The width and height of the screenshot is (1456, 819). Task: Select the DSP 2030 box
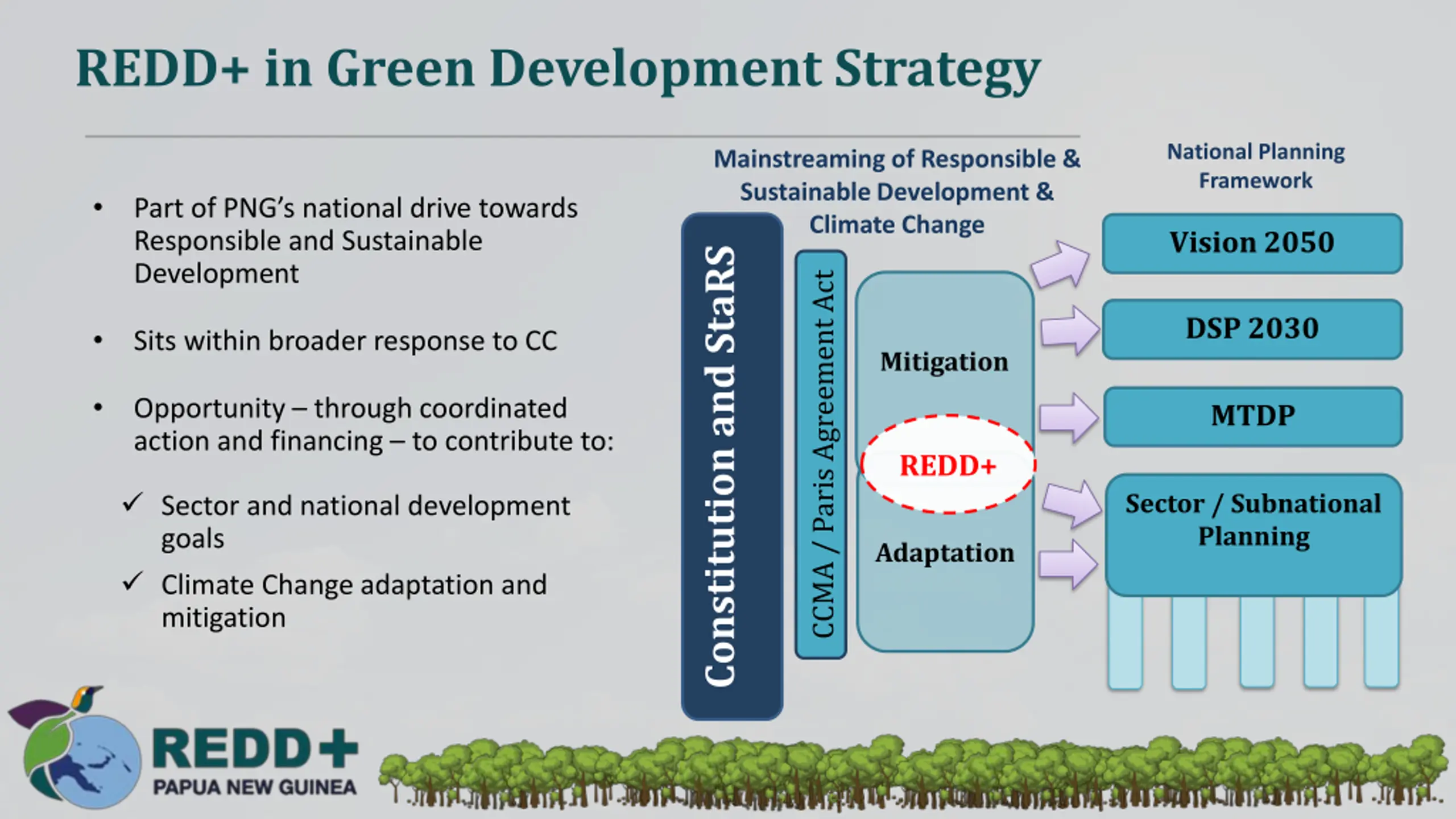(1252, 329)
